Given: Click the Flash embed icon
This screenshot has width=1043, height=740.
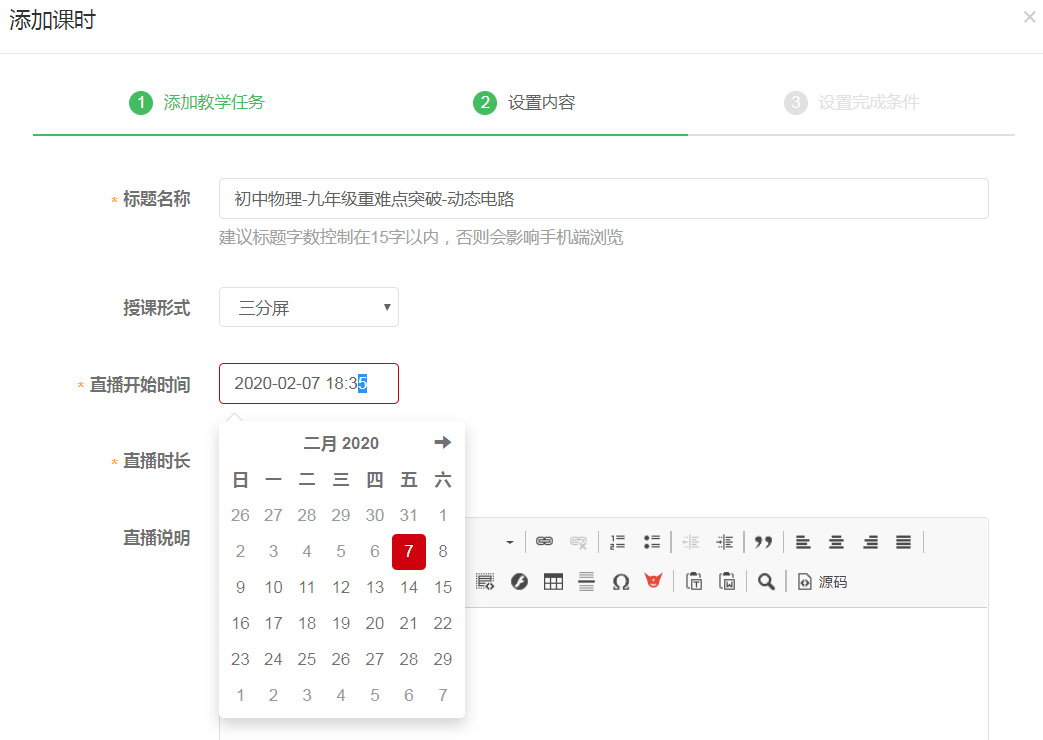Looking at the screenshot, I should pyautogui.click(x=519, y=582).
